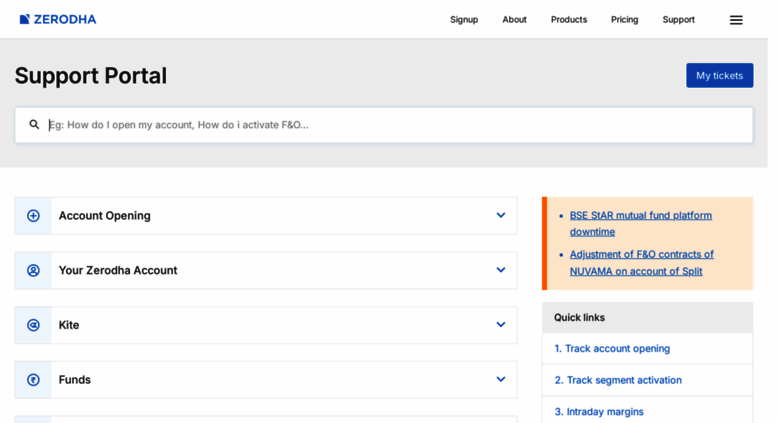Expand the Funds section chevron
Viewport: 777px width, 423px height.
tap(501, 379)
